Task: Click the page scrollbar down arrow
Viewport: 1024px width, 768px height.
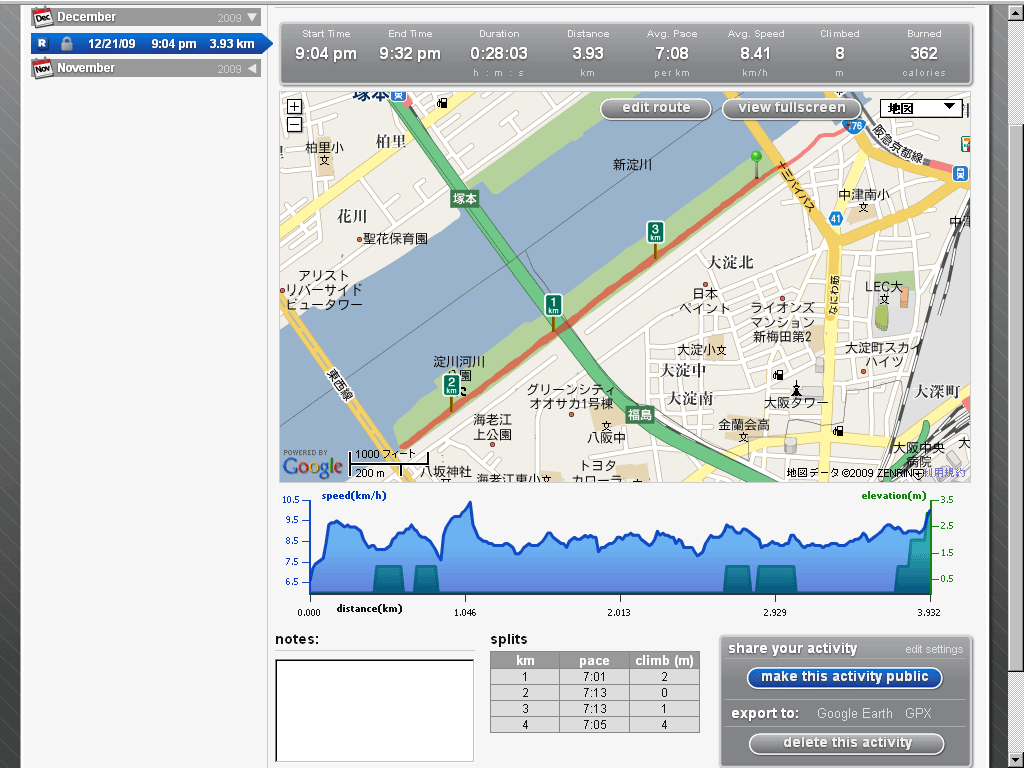Action: pos(1015,761)
